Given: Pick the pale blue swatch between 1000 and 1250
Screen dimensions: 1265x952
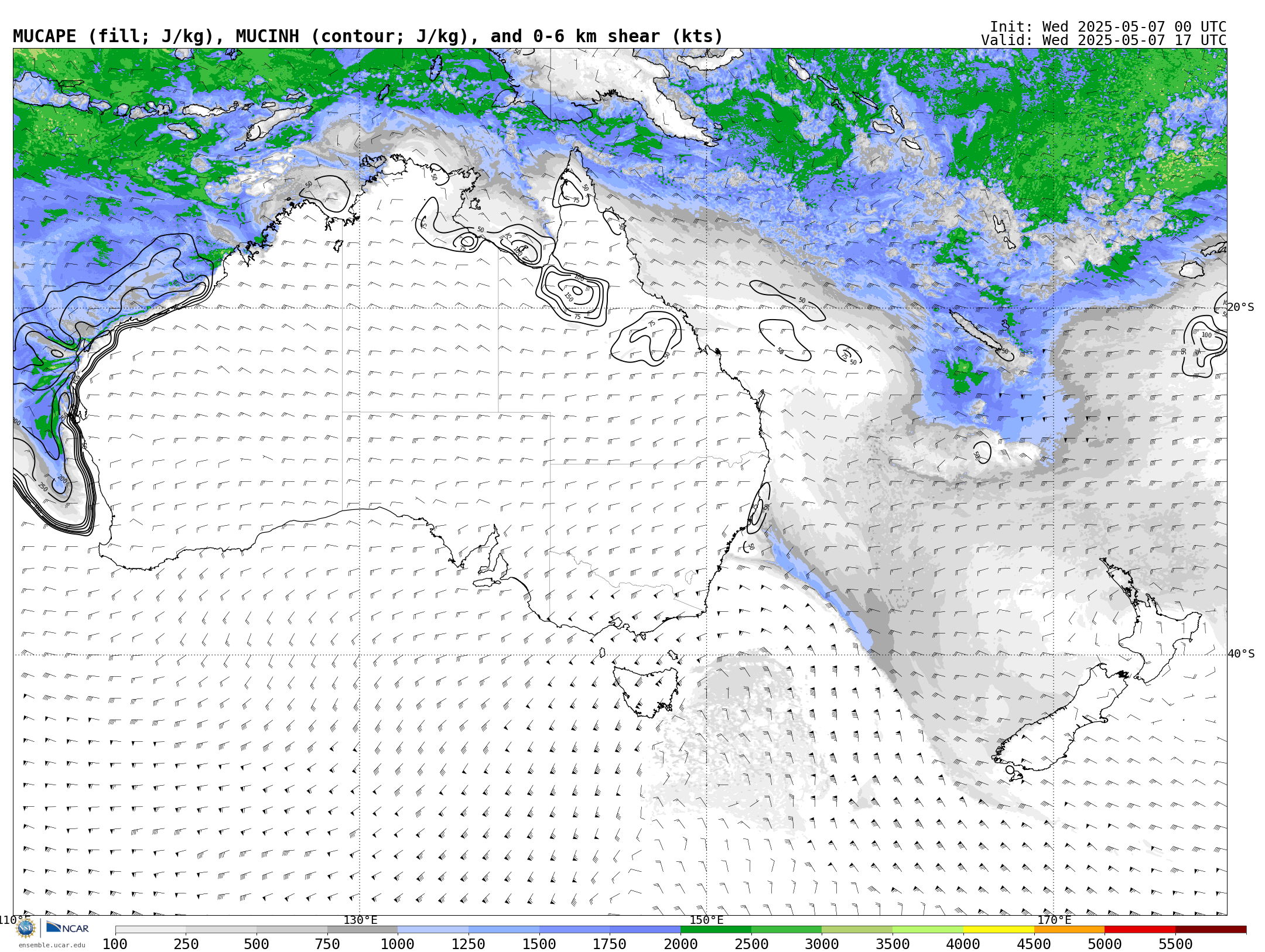Looking at the screenshot, I should [x=433, y=930].
